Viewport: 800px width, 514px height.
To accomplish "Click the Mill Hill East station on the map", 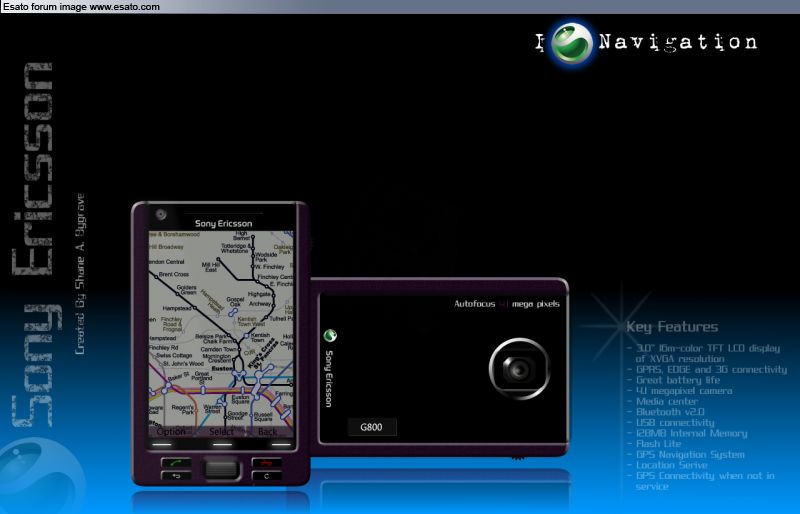I will click(x=211, y=267).
